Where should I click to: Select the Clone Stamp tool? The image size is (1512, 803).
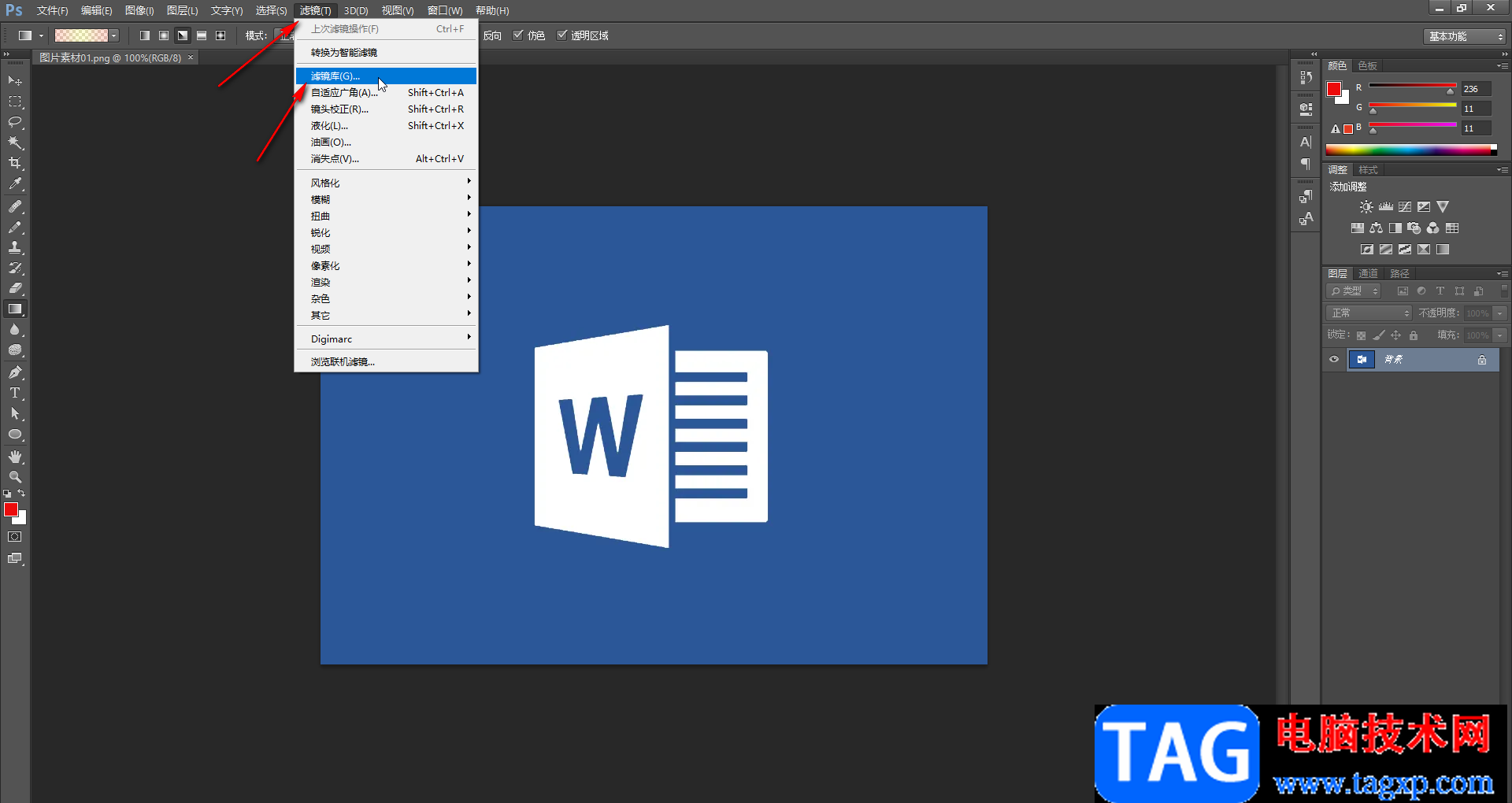point(15,247)
